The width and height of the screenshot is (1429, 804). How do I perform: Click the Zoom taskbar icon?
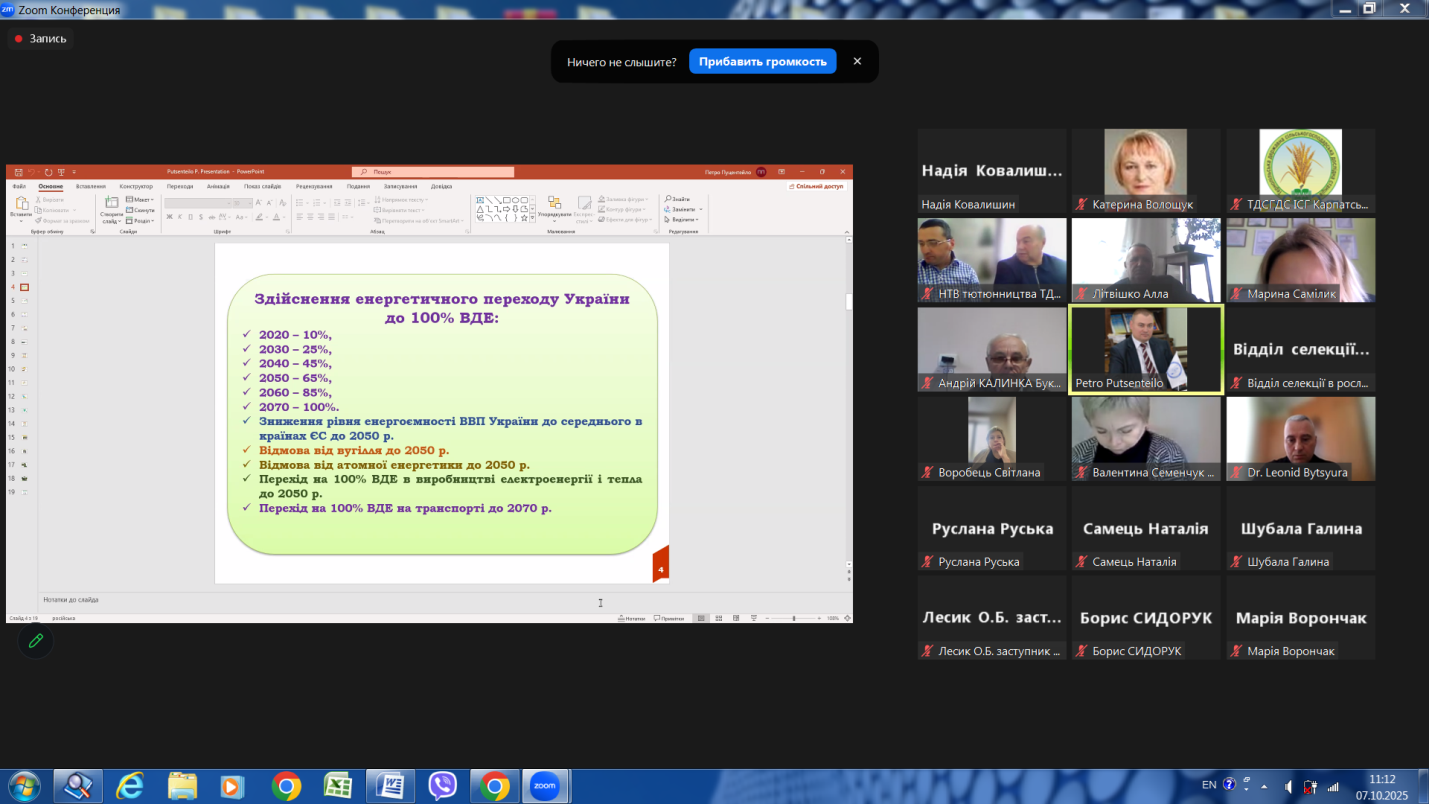(x=544, y=786)
